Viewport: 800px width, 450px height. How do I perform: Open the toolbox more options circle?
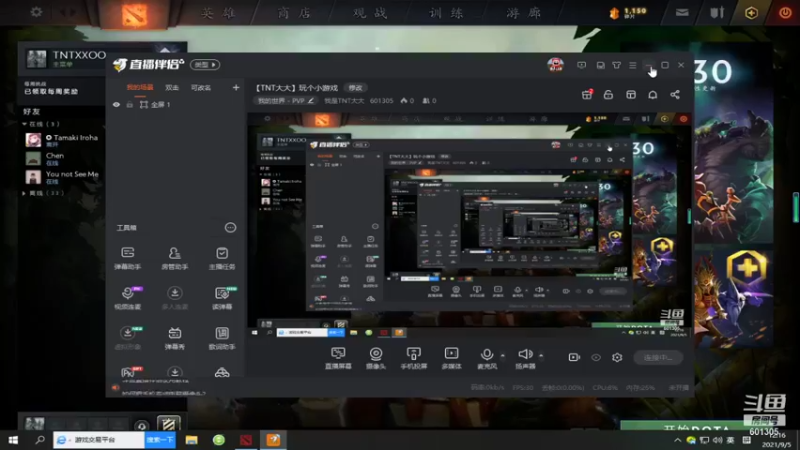pyautogui.click(x=230, y=228)
